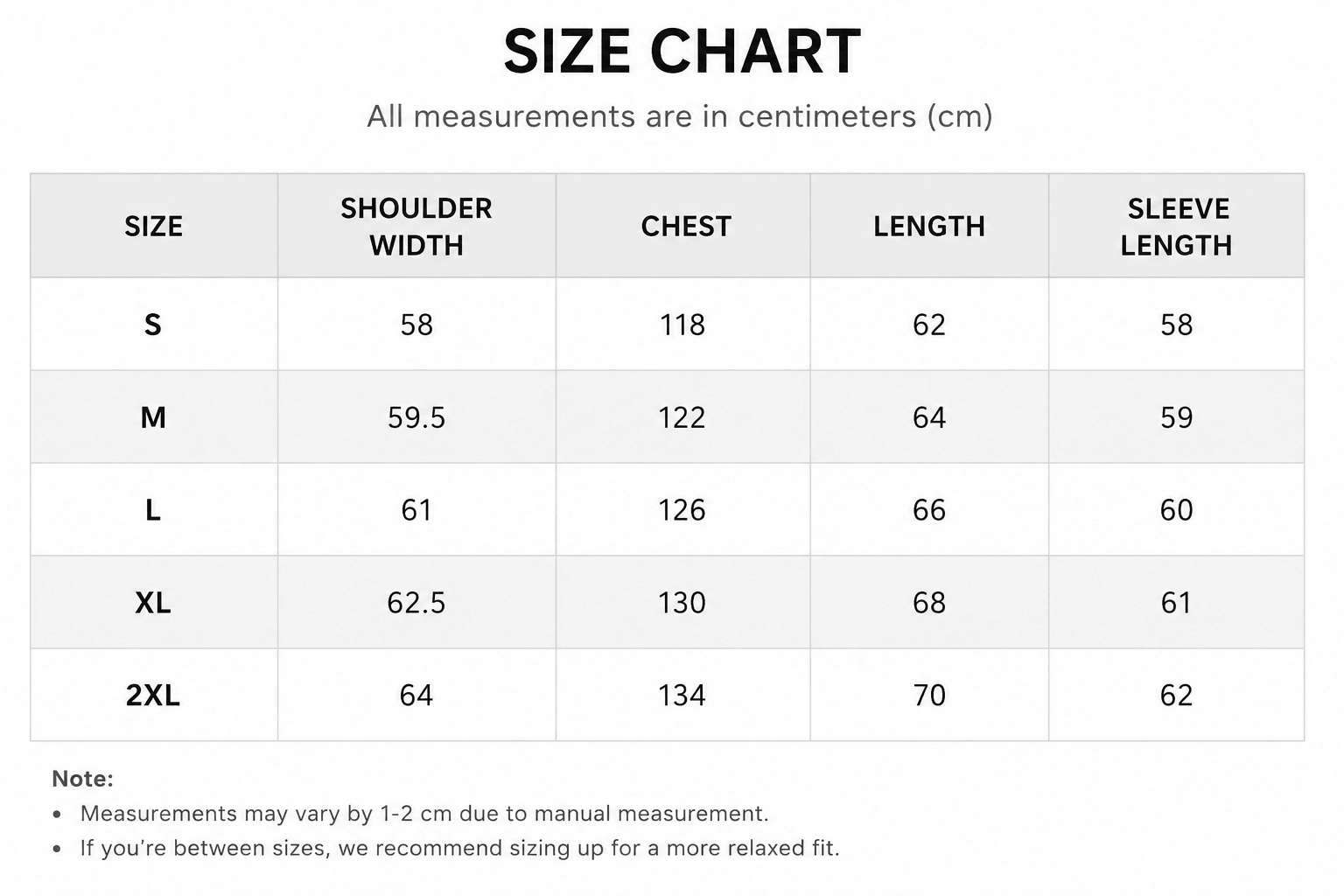Click the L size row label
This screenshot has width=1344, height=896.
153,510
